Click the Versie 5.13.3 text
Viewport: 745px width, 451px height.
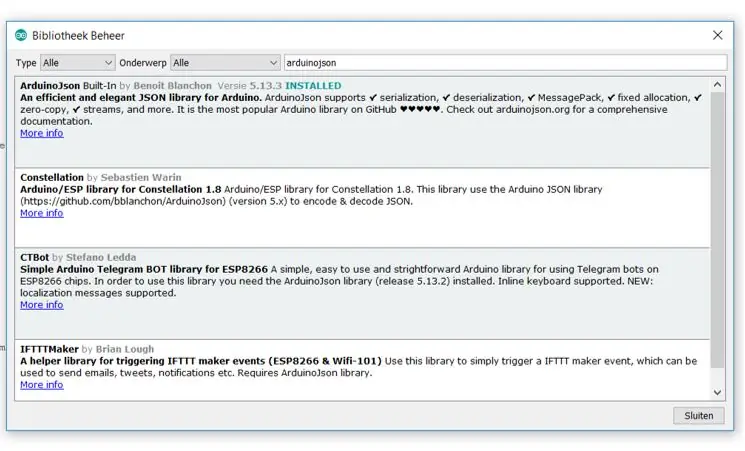[x=249, y=86]
